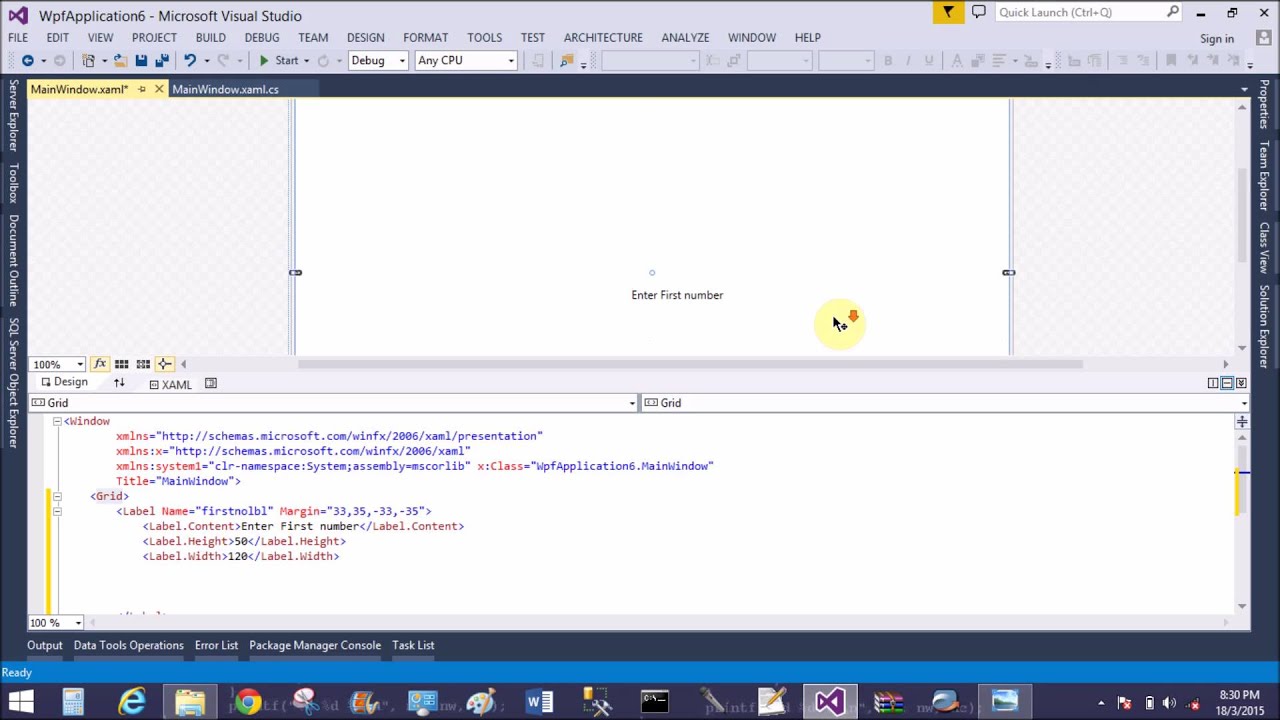Toggle the effects fx button
Image resolution: width=1280 pixels, height=720 pixels.
point(100,364)
